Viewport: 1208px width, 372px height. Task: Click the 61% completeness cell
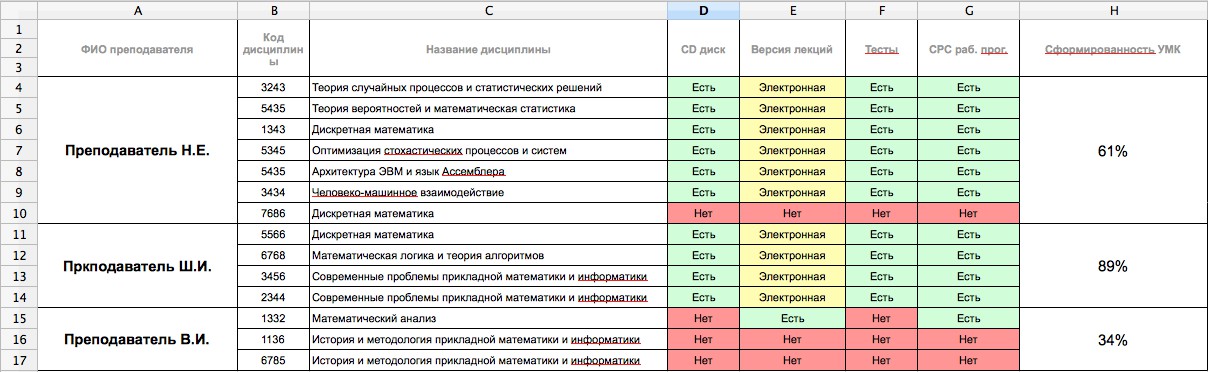click(1112, 150)
